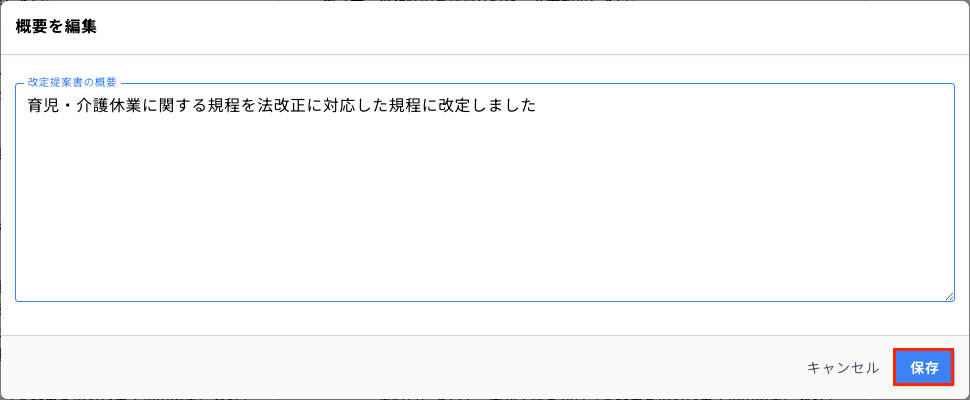This screenshot has width=970, height=400.
Task: Click the word 法改正 in the summary
Action: tap(285, 105)
